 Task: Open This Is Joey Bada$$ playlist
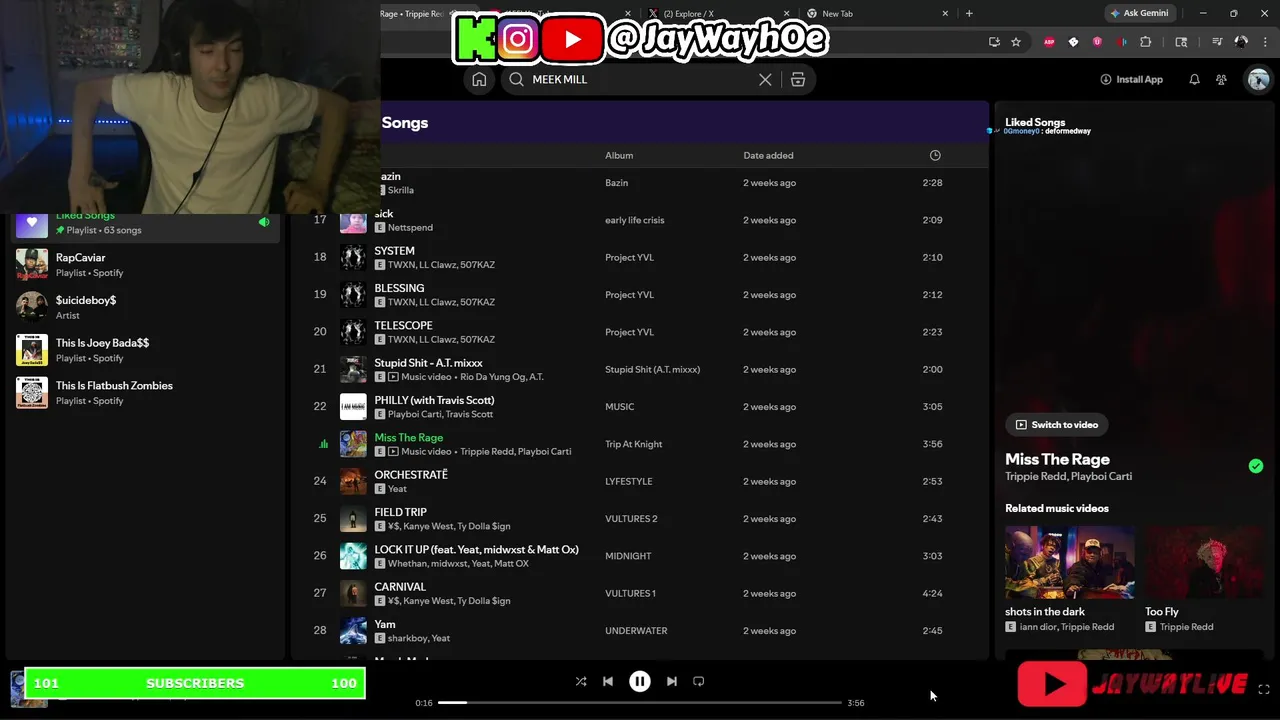143,350
